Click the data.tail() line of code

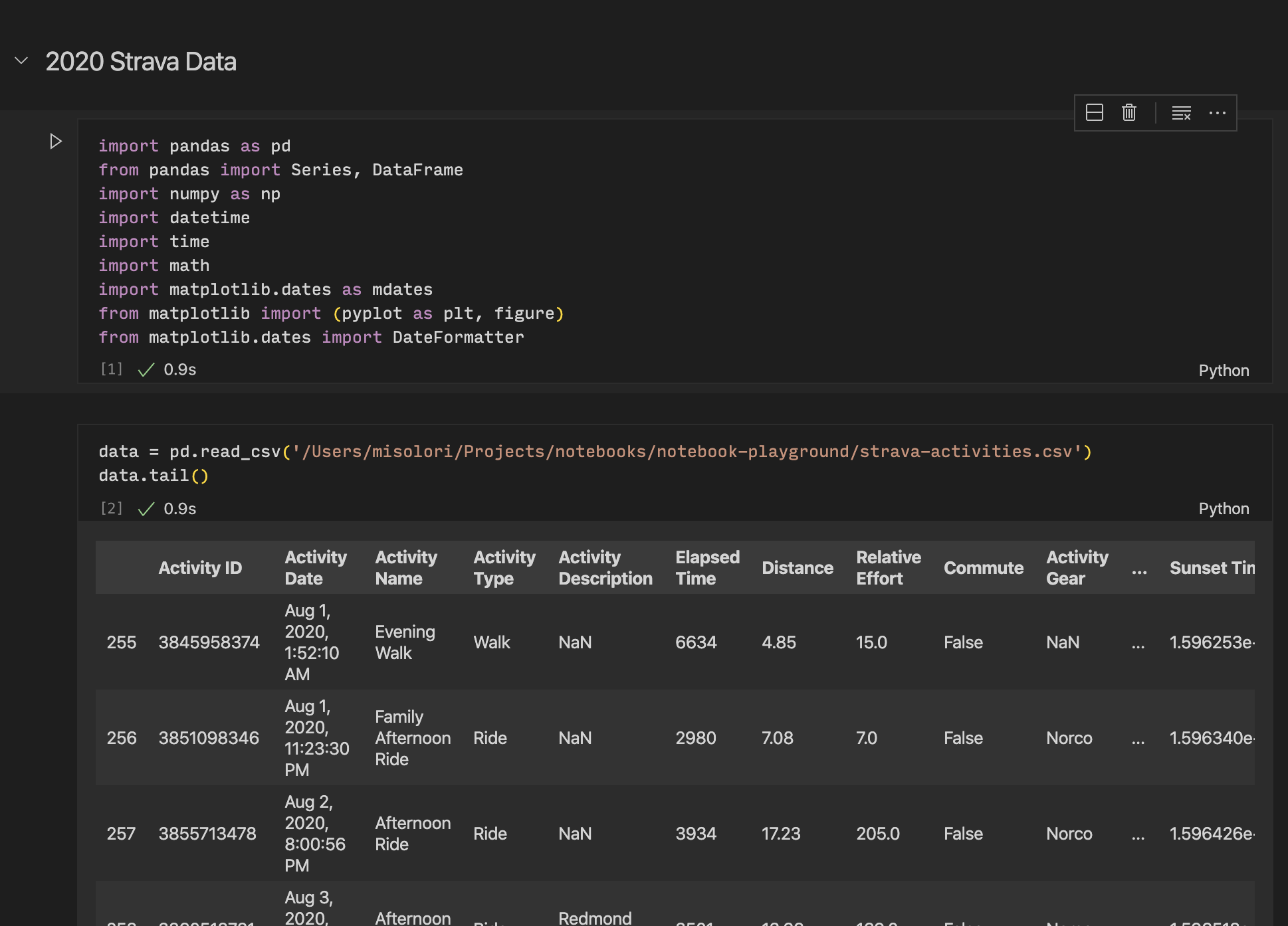154,474
